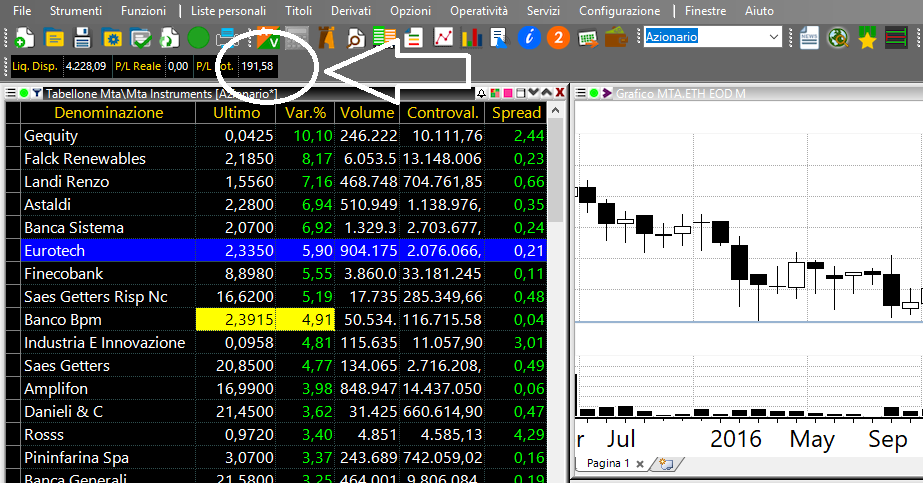Sort by Ultimo column header
The image size is (923, 483).
236,112
